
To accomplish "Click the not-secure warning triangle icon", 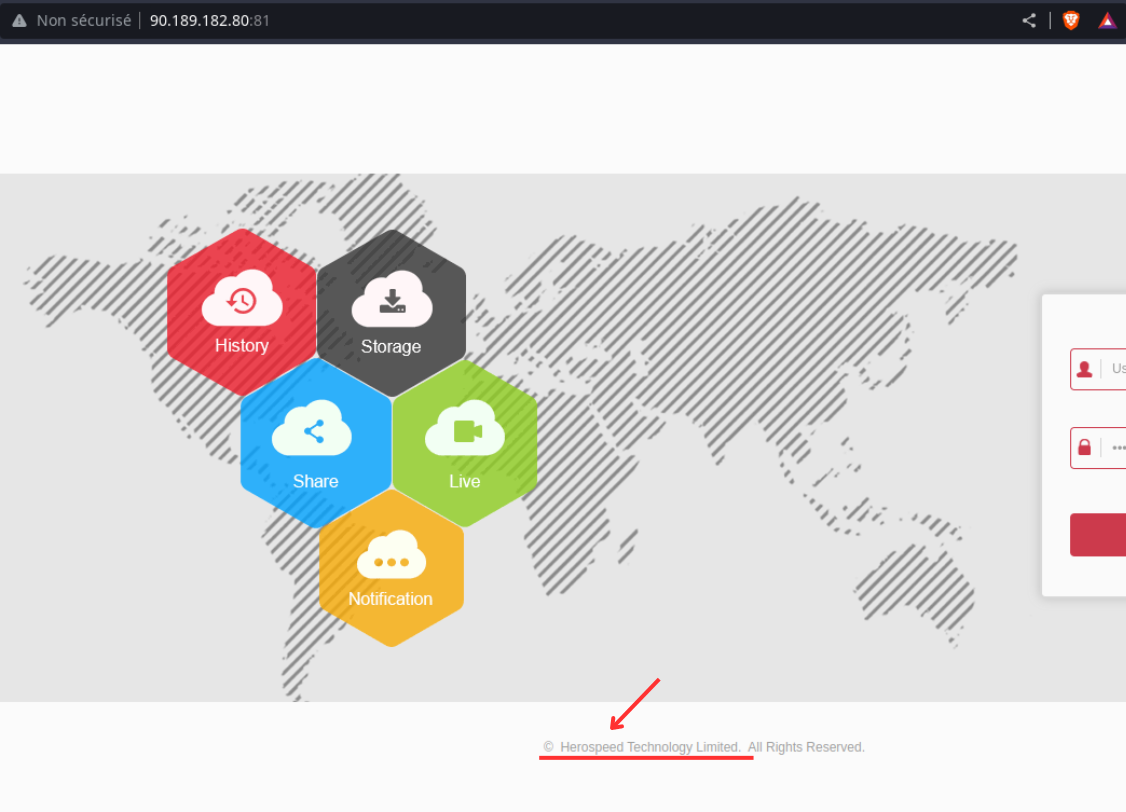I will coord(19,20).
